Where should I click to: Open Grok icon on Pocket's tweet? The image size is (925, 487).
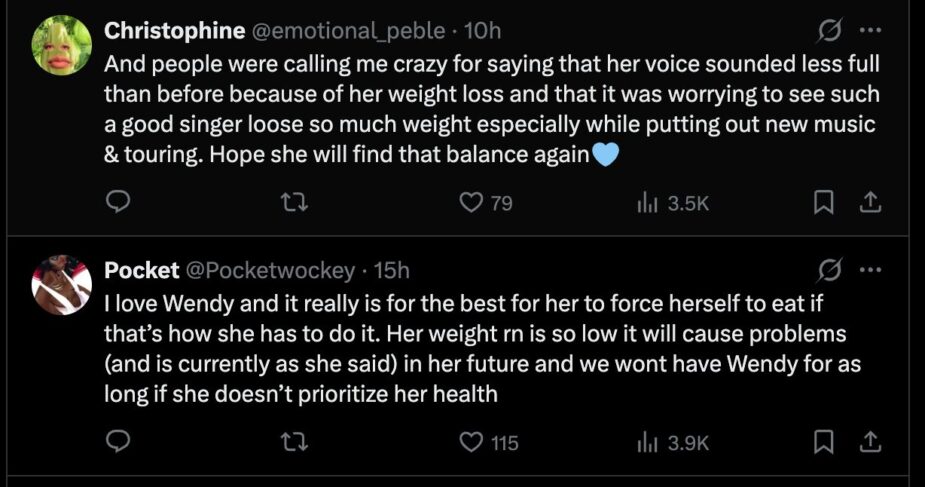[828, 269]
